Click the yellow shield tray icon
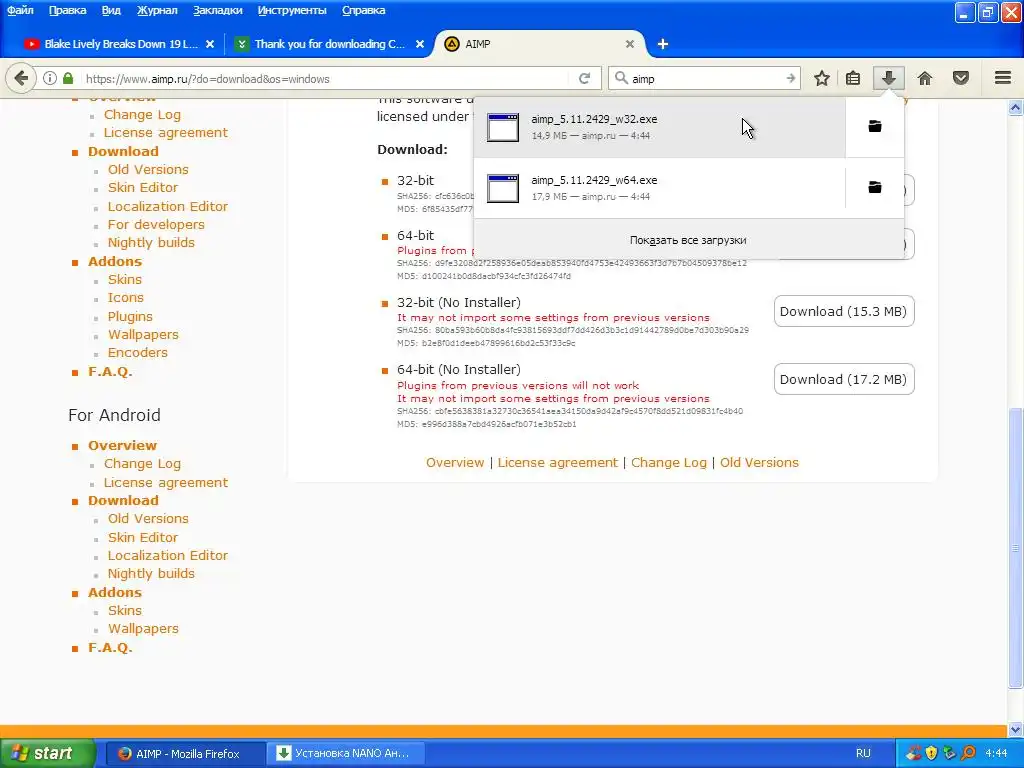This screenshot has width=1024, height=768. coord(932,753)
